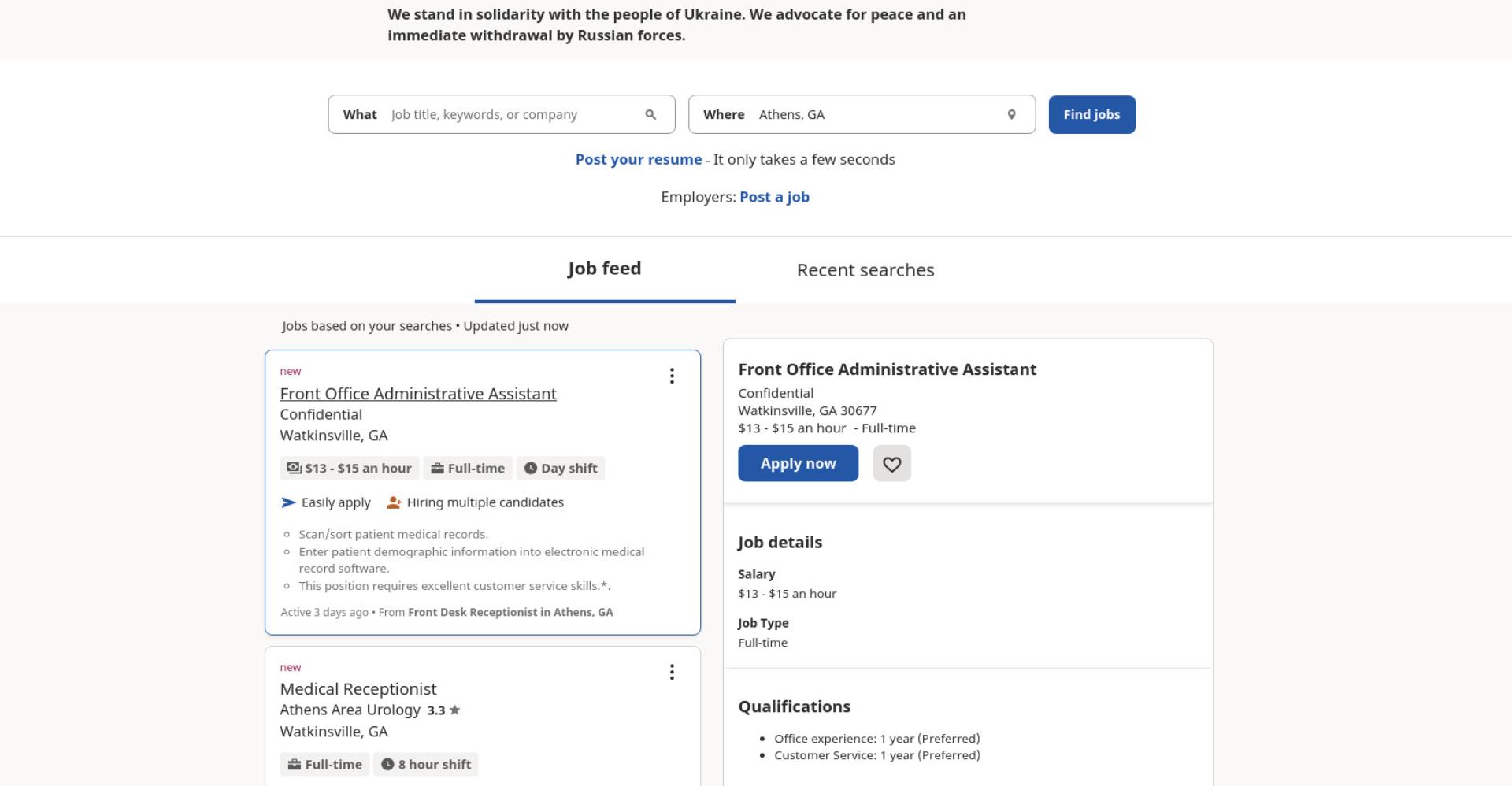Click the Find jobs button
The image size is (1512, 786).
point(1091,115)
